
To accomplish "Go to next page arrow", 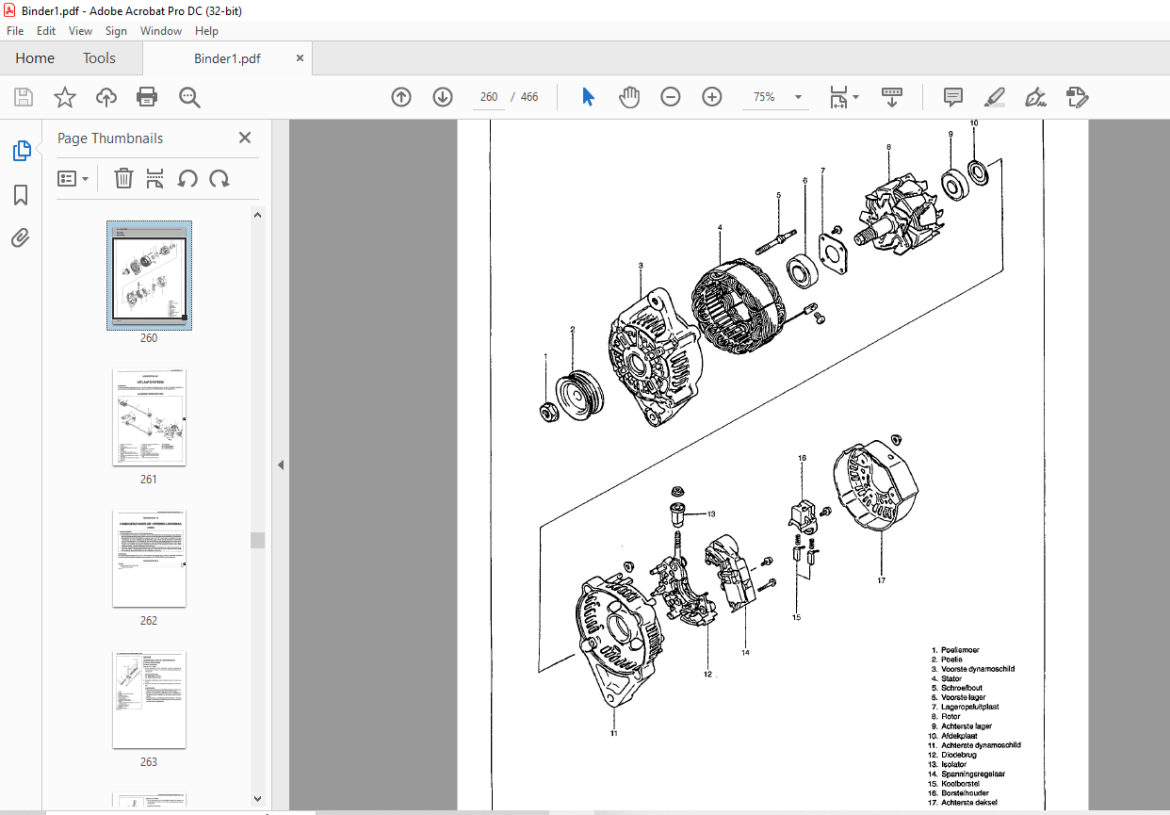I will tap(443, 97).
